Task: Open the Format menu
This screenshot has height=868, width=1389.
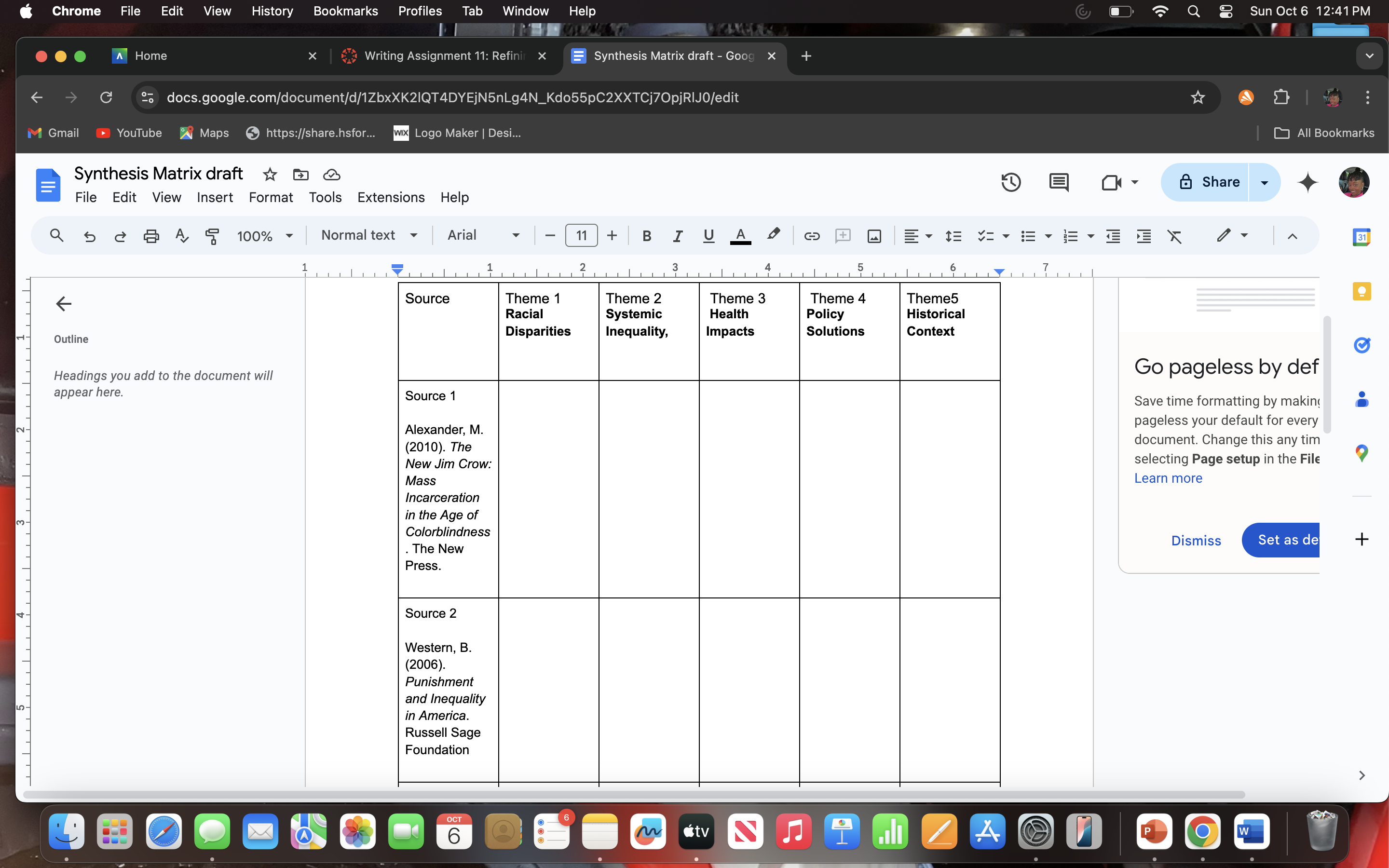Action: click(x=271, y=197)
